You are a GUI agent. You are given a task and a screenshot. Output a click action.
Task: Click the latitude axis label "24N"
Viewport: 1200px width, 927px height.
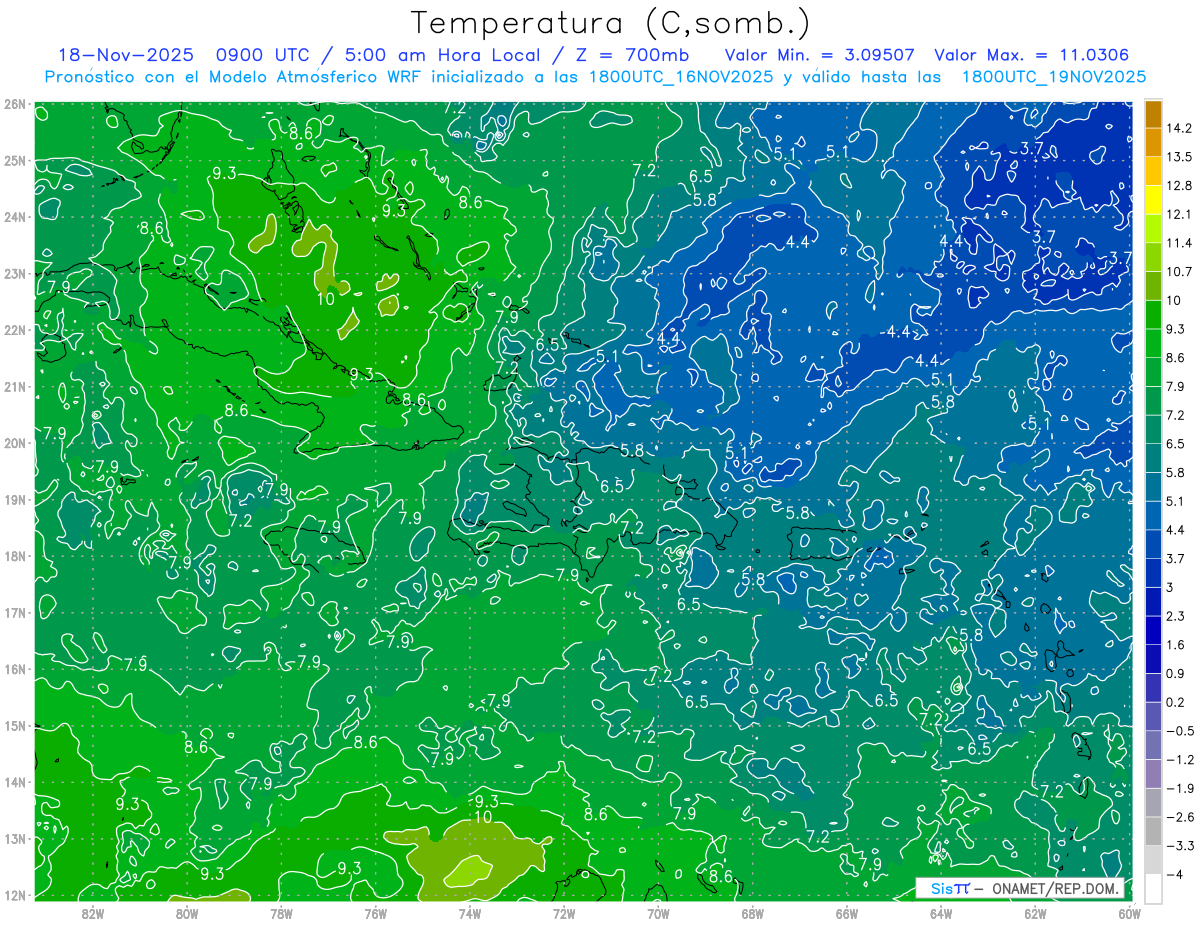15,217
